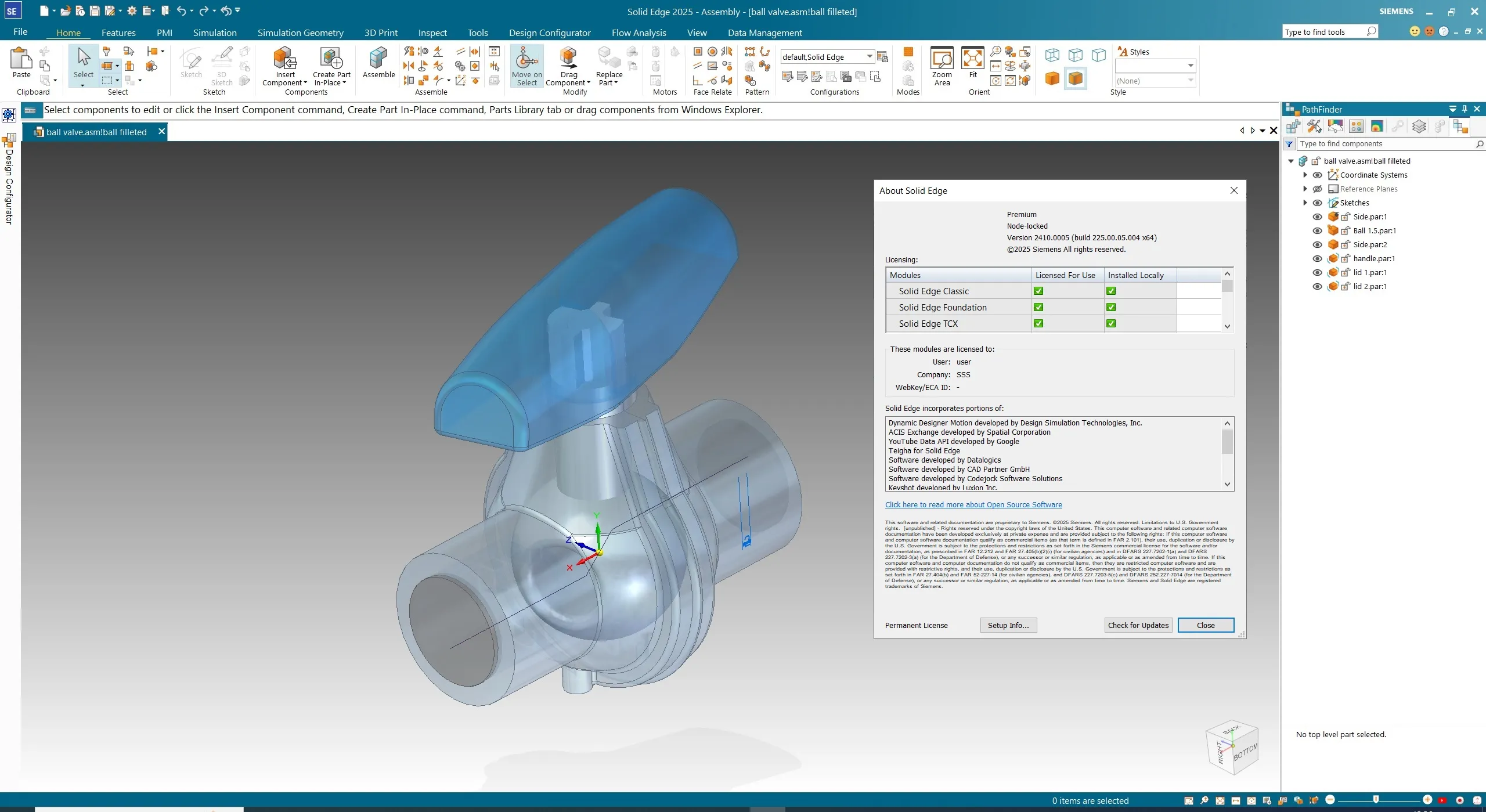Click the help question mark icon

(x=1444, y=31)
